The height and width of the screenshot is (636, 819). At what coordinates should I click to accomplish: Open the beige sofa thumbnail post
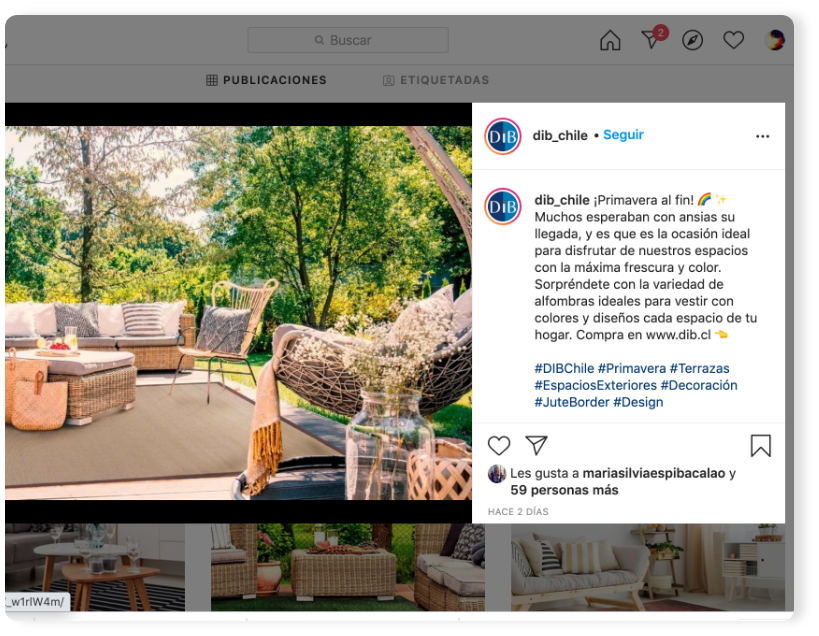pos(648,567)
